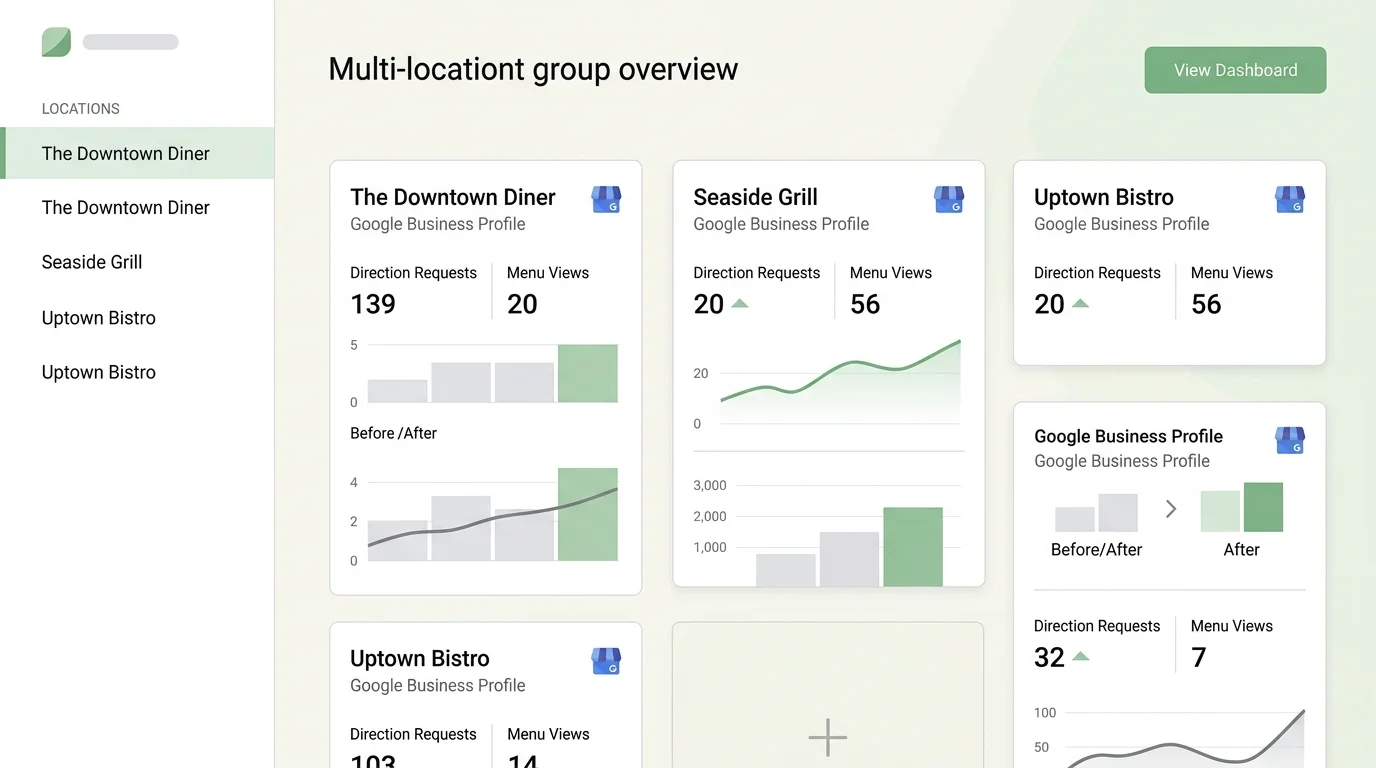Click the Menu Views 7 value
1376x768 pixels.
tap(1199, 657)
